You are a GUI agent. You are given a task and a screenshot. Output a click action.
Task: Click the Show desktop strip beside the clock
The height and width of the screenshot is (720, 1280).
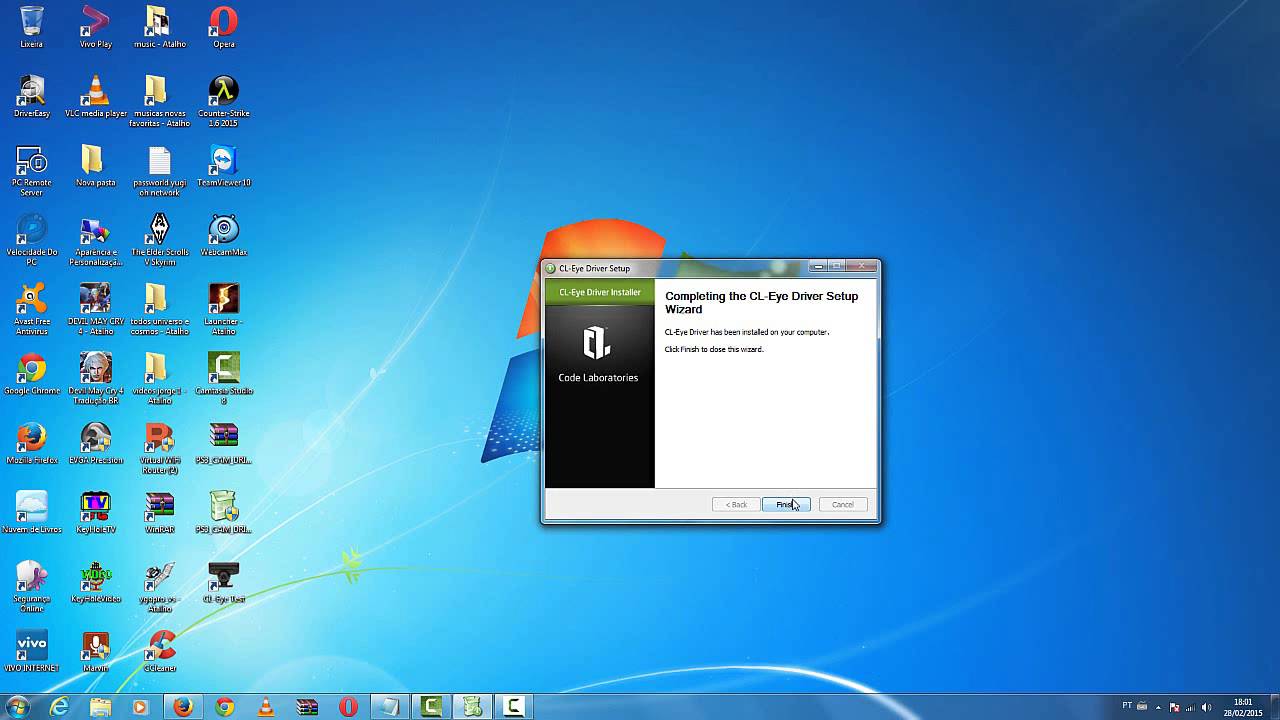tap(1273, 707)
